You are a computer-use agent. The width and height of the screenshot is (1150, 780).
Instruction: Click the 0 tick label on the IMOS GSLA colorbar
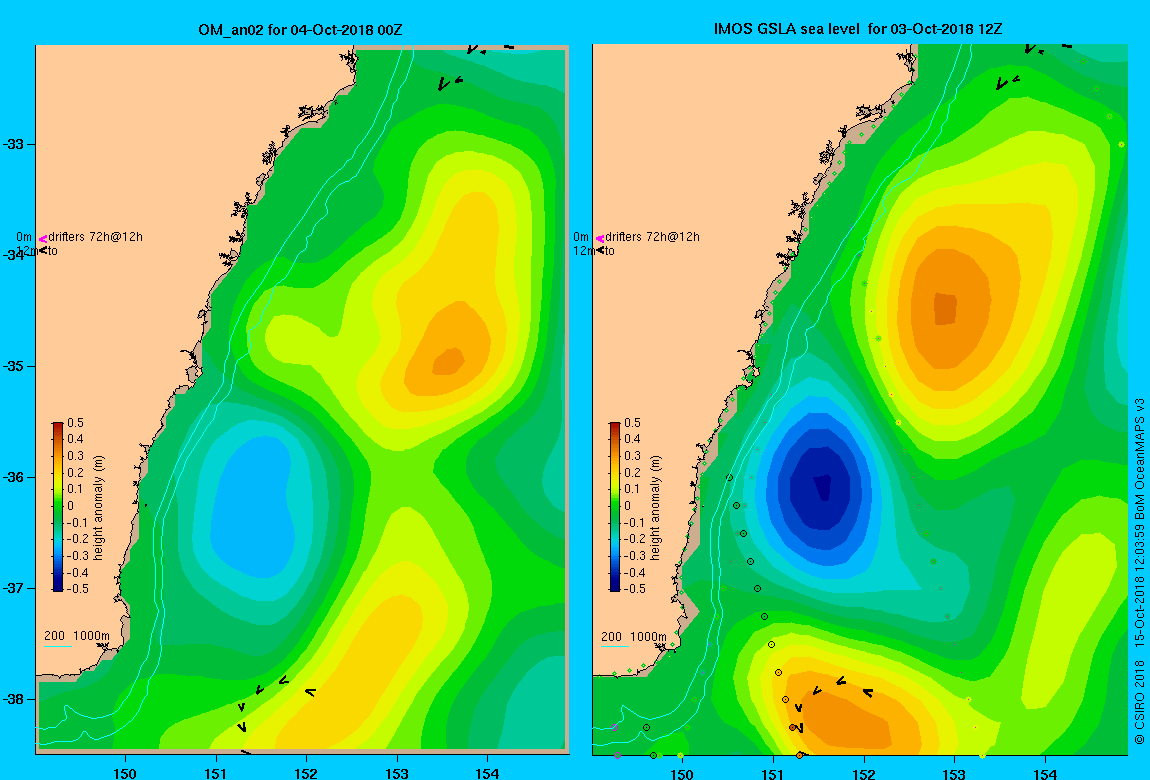[x=628, y=506]
